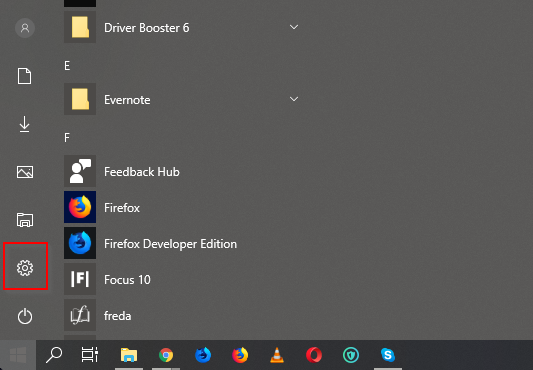Click the Firefox Developer Edition label
The image size is (533, 370).
(x=170, y=244)
